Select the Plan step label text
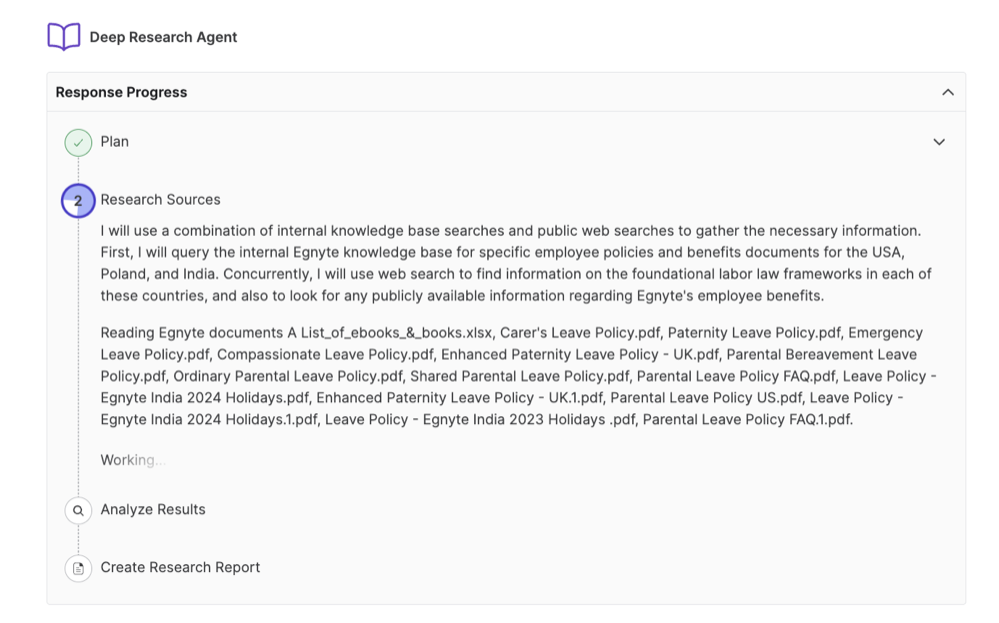The image size is (999, 623). coord(115,142)
